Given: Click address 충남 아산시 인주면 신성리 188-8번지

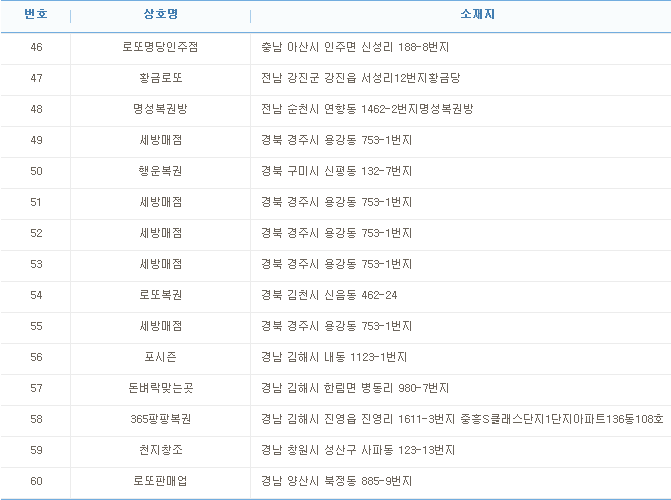Looking at the screenshot, I should coord(355,47).
